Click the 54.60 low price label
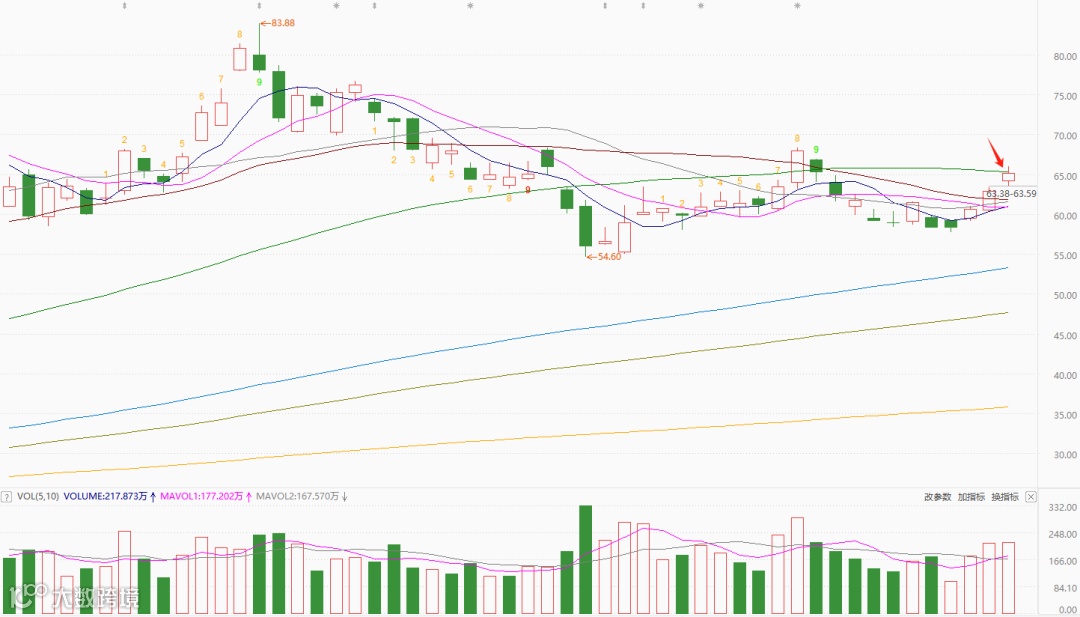The image size is (1080, 617). [x=609, y=257]
